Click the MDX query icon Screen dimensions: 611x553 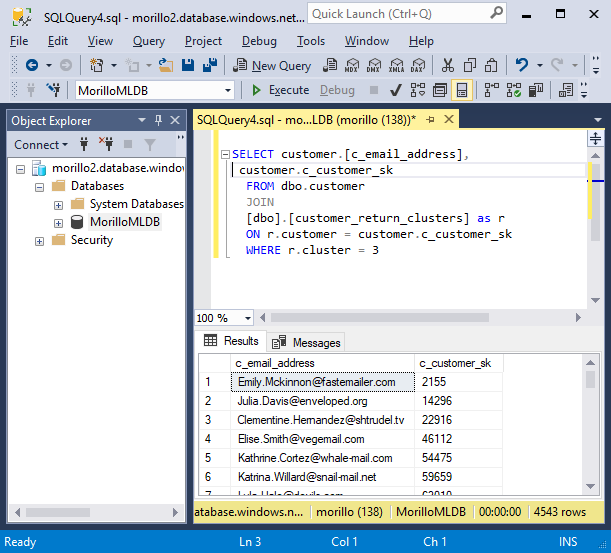point(351,65)
